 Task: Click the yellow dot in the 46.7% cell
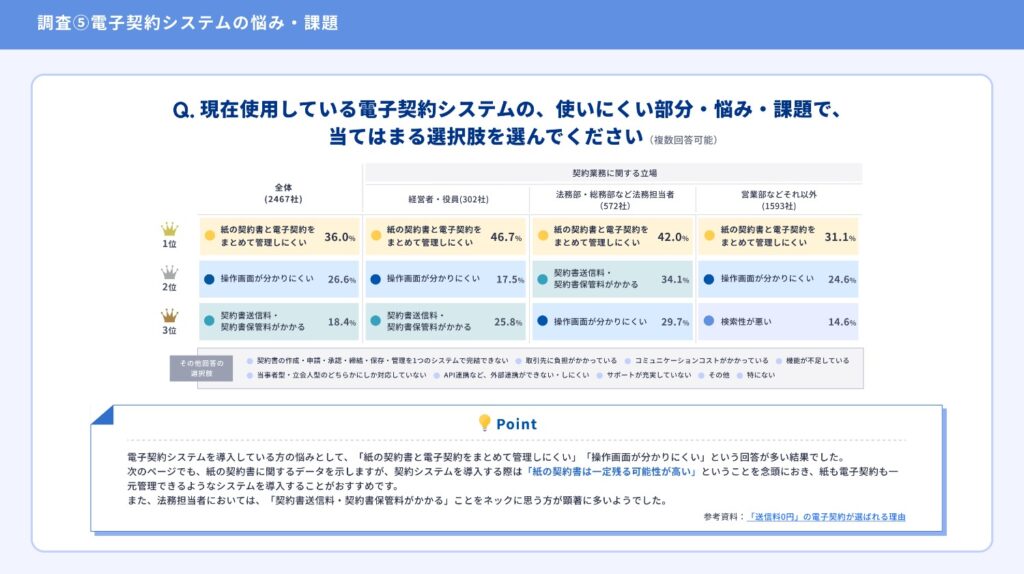click(x=376, y=236)
